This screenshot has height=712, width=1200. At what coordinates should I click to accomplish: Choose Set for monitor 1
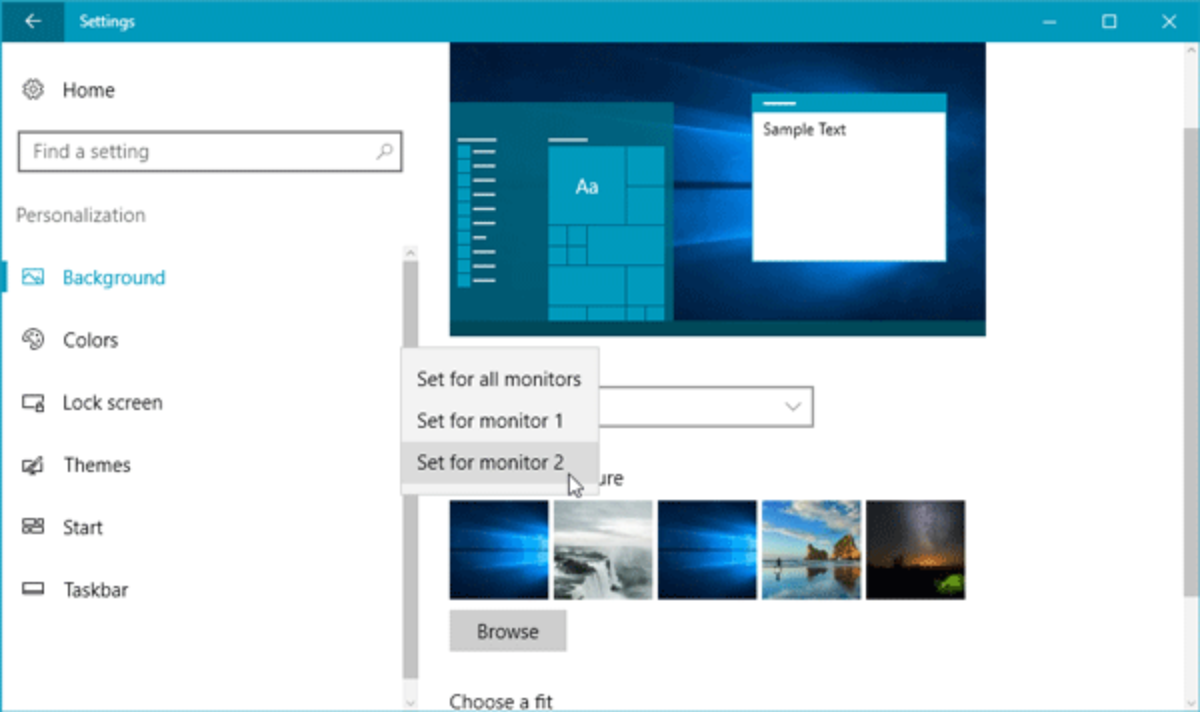499,420
